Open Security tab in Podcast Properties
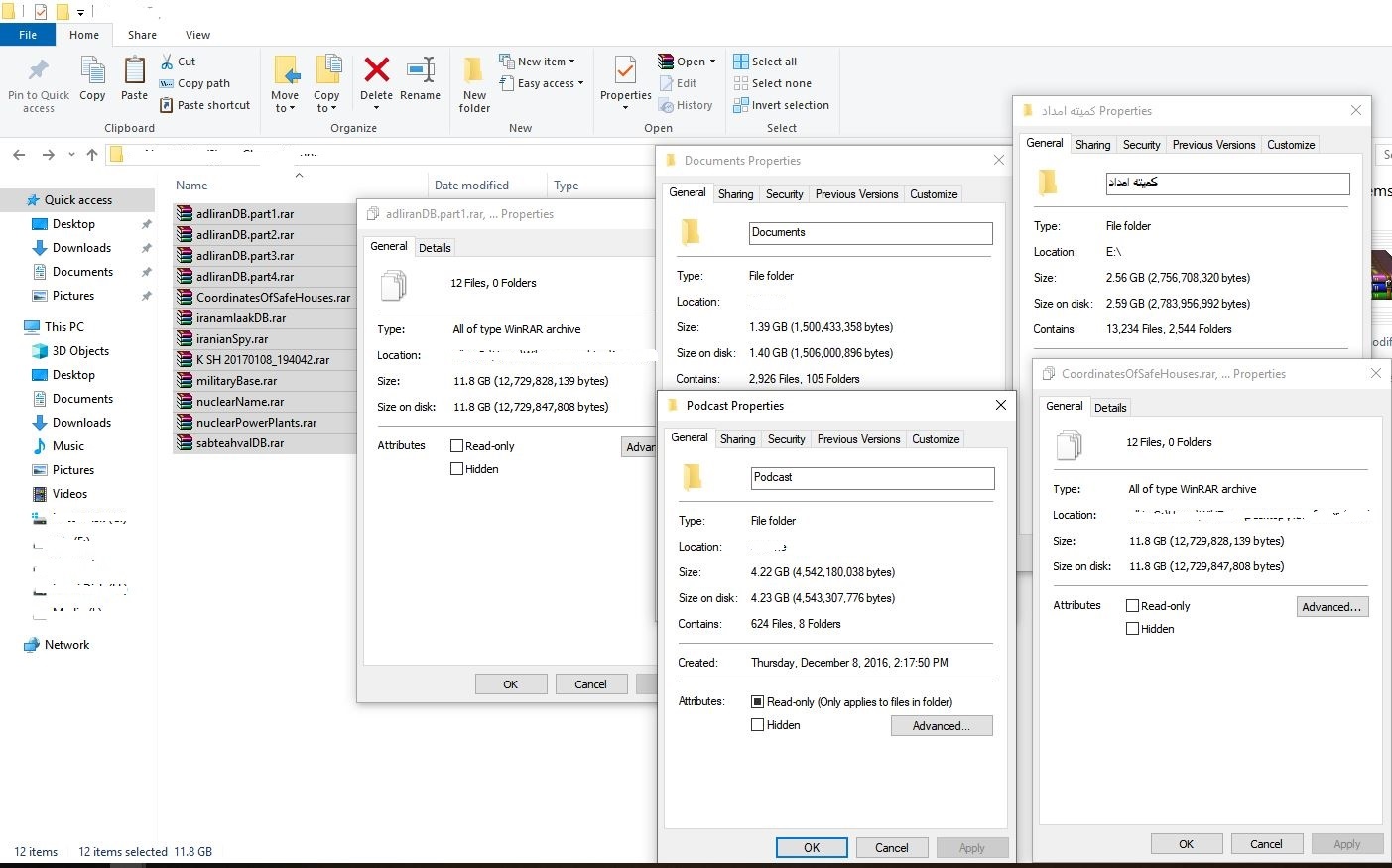Screen dimensions: 1392x868 (786, 439)
